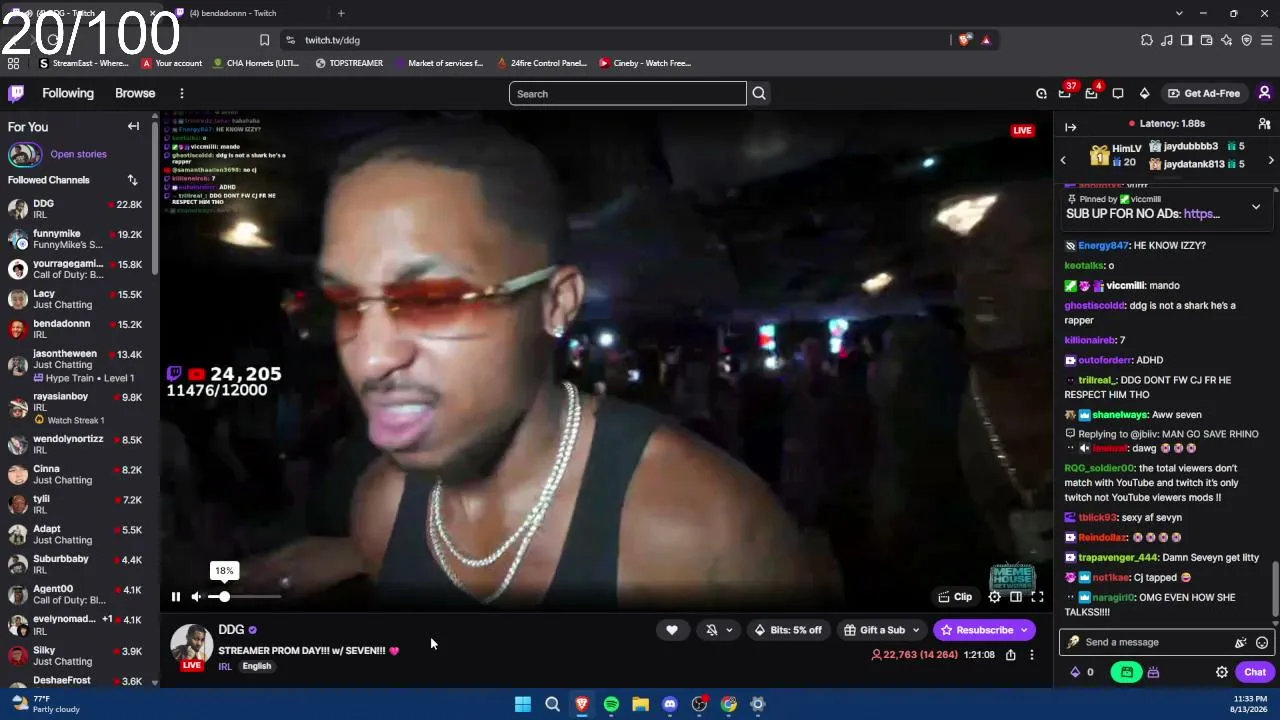Send message with the Chat button
Viewport: 1280px width, 720px height.
(x=1255, y=672)
